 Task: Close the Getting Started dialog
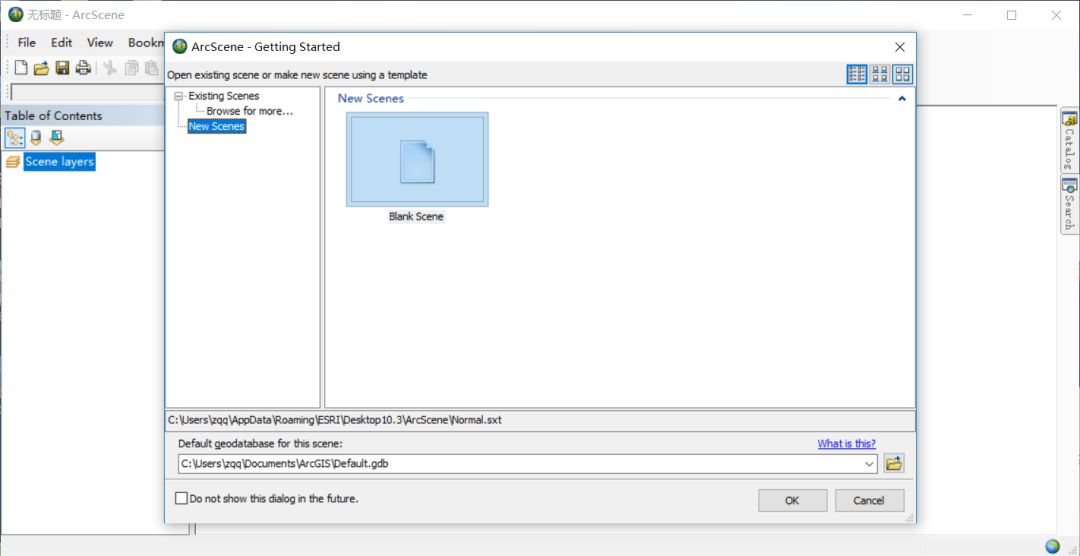900,48
